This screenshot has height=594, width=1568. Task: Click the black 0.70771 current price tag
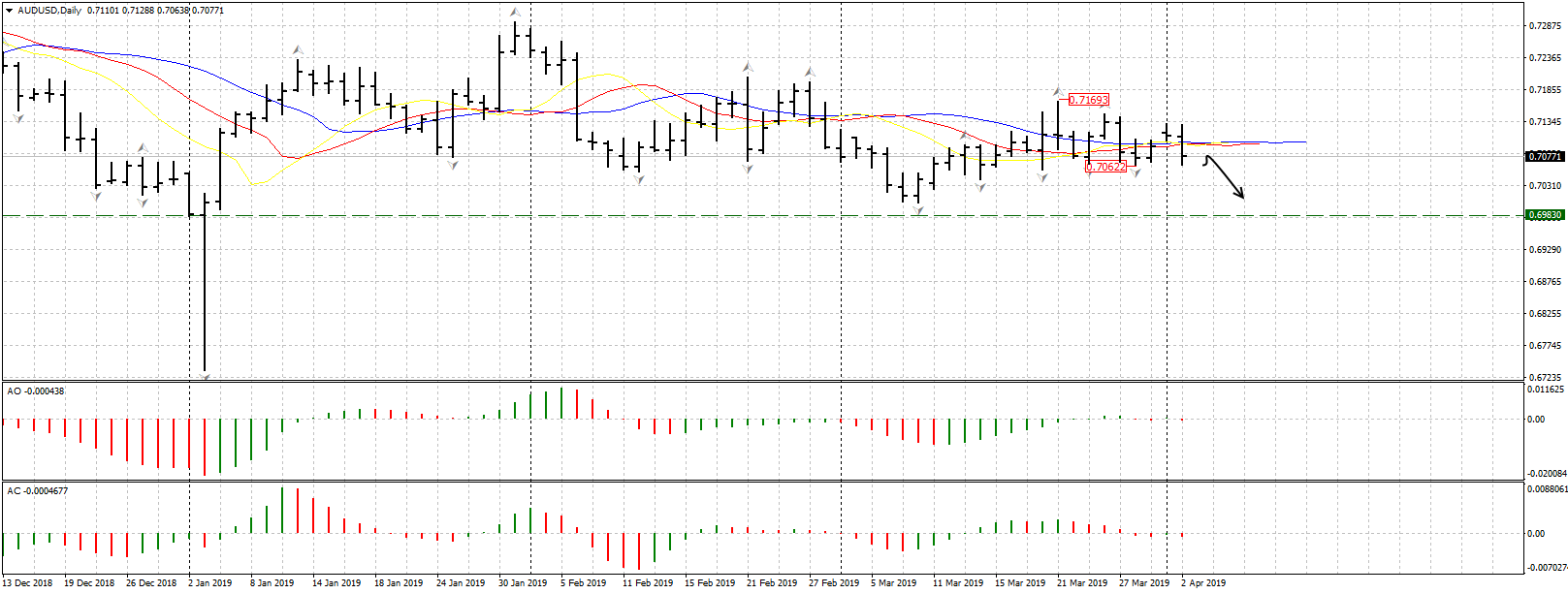point(1545,156)
